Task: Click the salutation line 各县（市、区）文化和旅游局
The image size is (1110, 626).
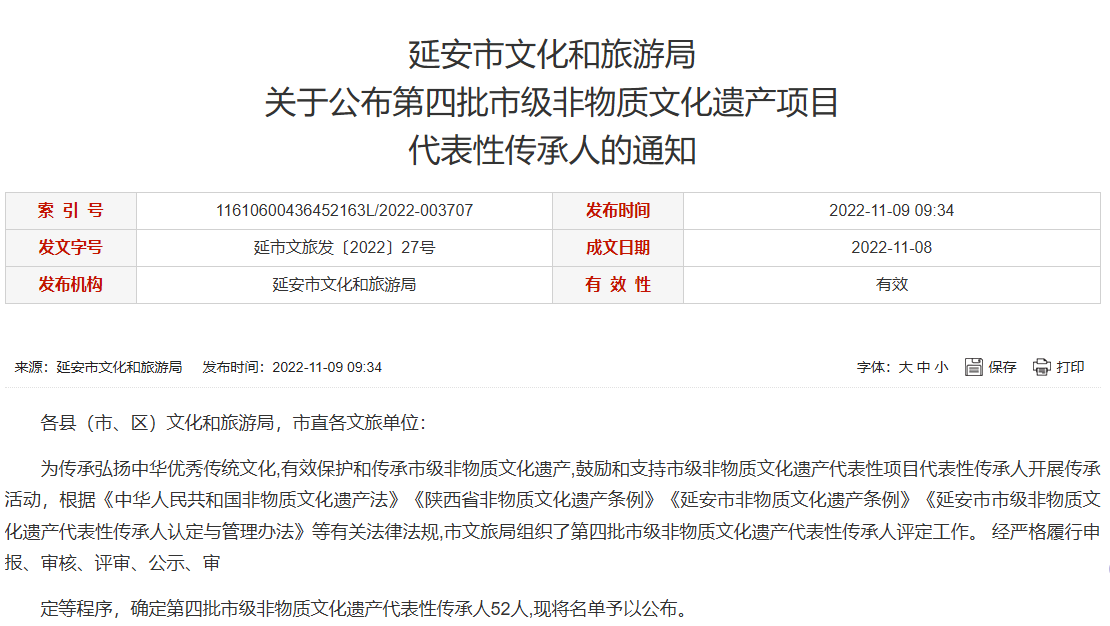Action: [x=232, y=423]
